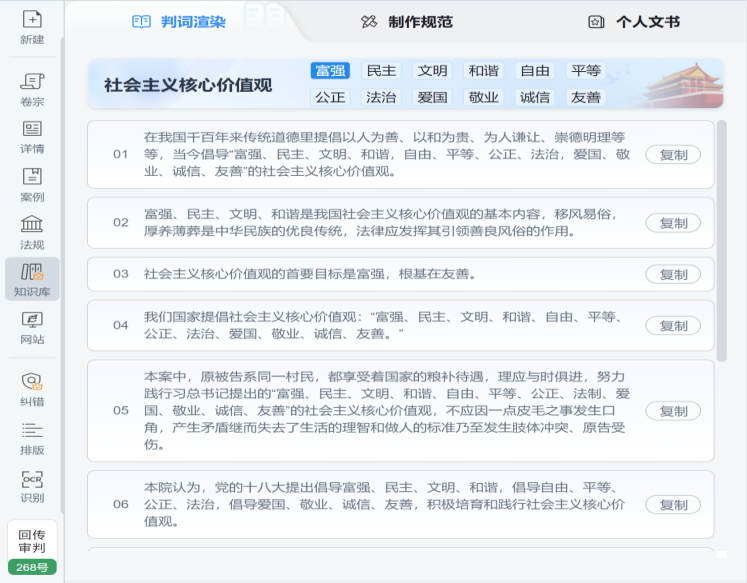Select the 详情 sidebar icon

click(x=32, y=135)
